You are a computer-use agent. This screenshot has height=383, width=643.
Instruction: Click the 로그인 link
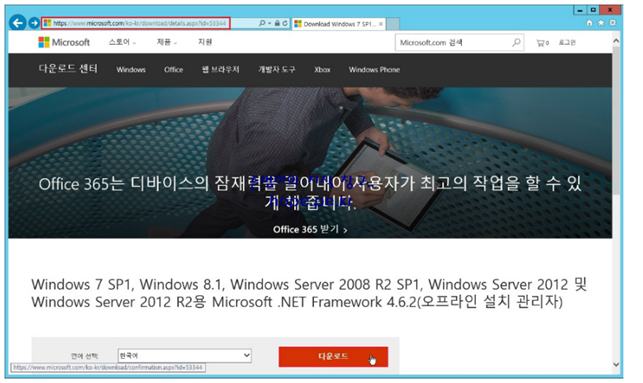point(567,43)
